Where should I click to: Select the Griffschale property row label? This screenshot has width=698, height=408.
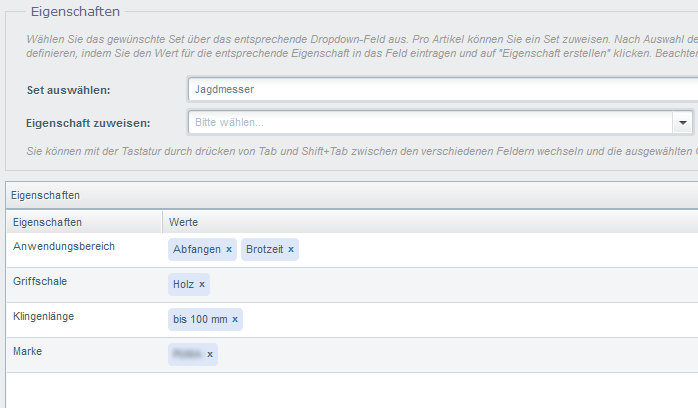(x=40, y=281)
